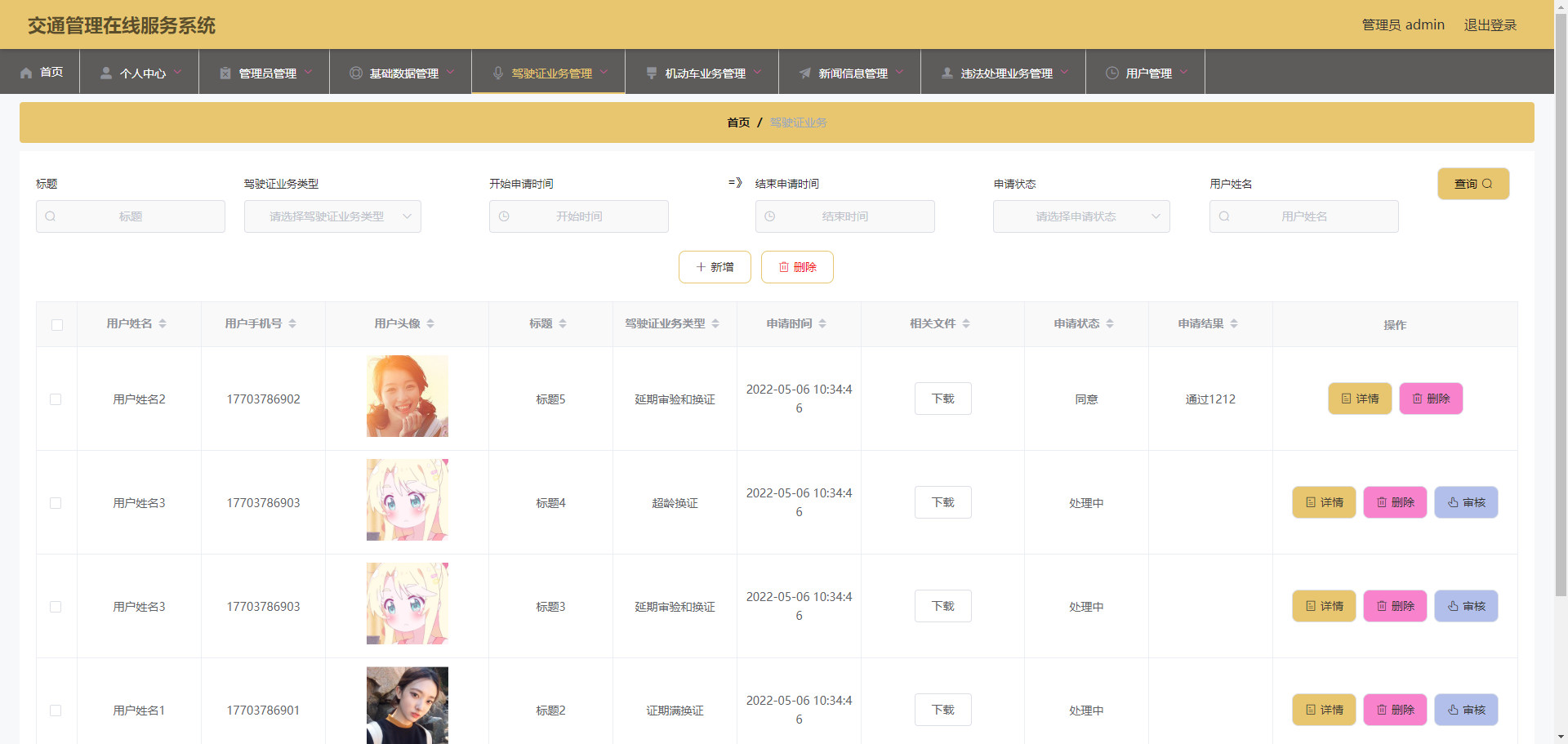Sort by 用户姓名 column arrows
The height and width of the screenshot is (744, 1568).
pyautogui.click(x=163, y=323)
